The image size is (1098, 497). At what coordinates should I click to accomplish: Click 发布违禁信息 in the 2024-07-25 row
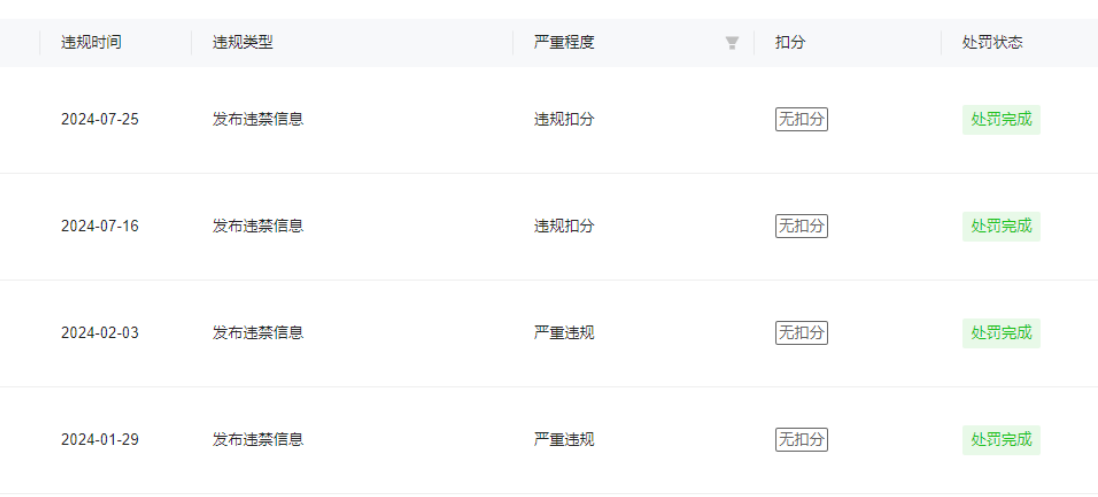click(258, 119)
